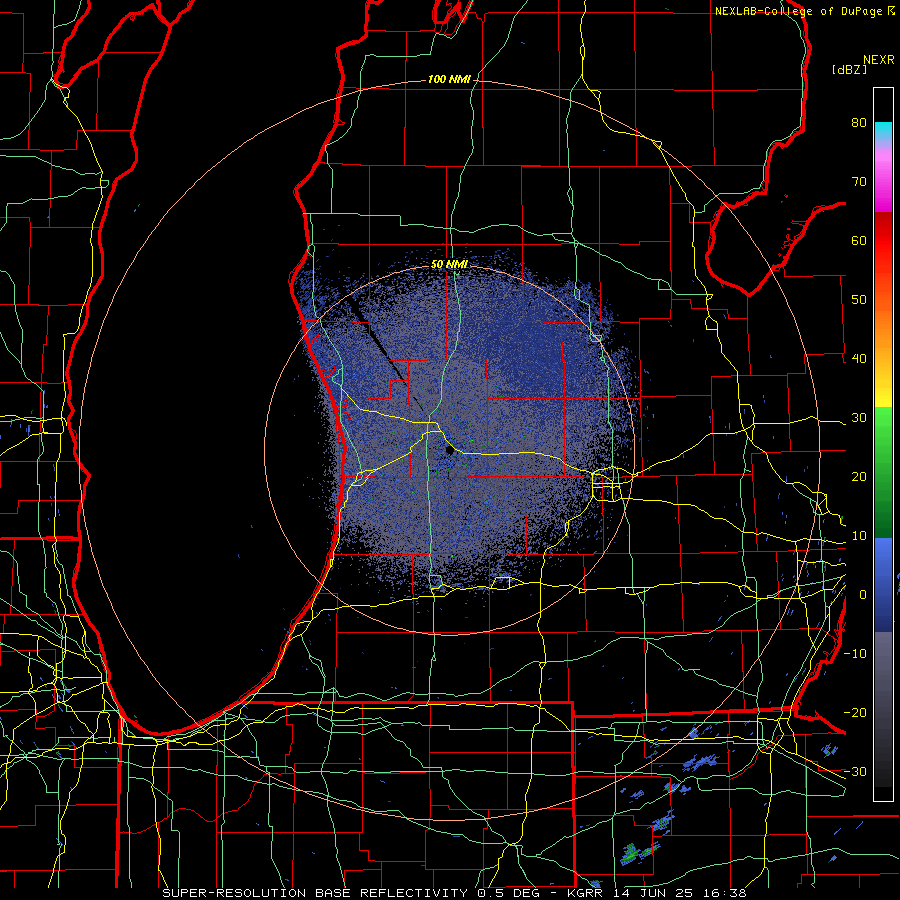
Task: Click the 50 NMI range ring label
Action: click(449, 265)
